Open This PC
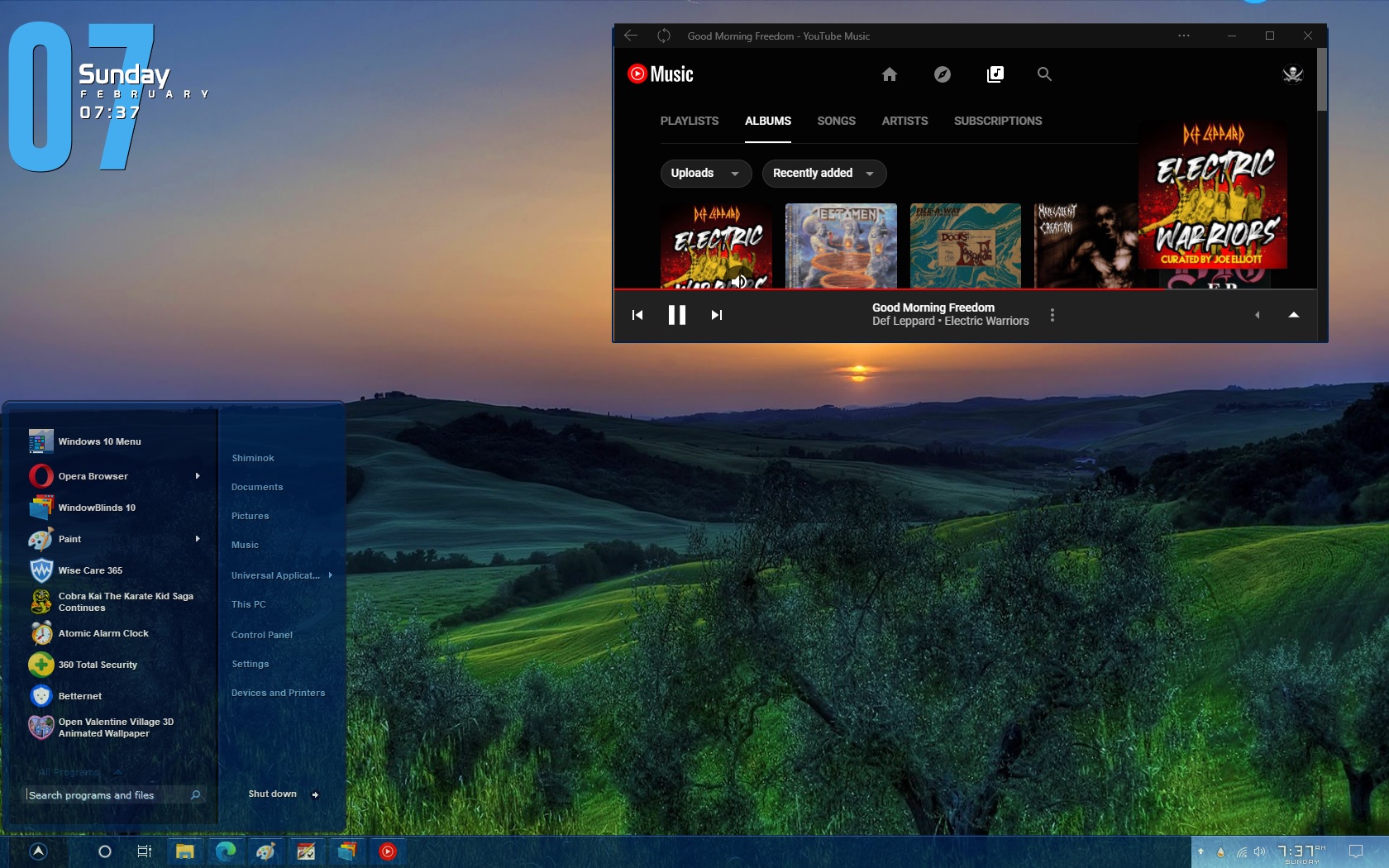The width and height of the screenshot is (1389, 868). click(x=249, y=604)
